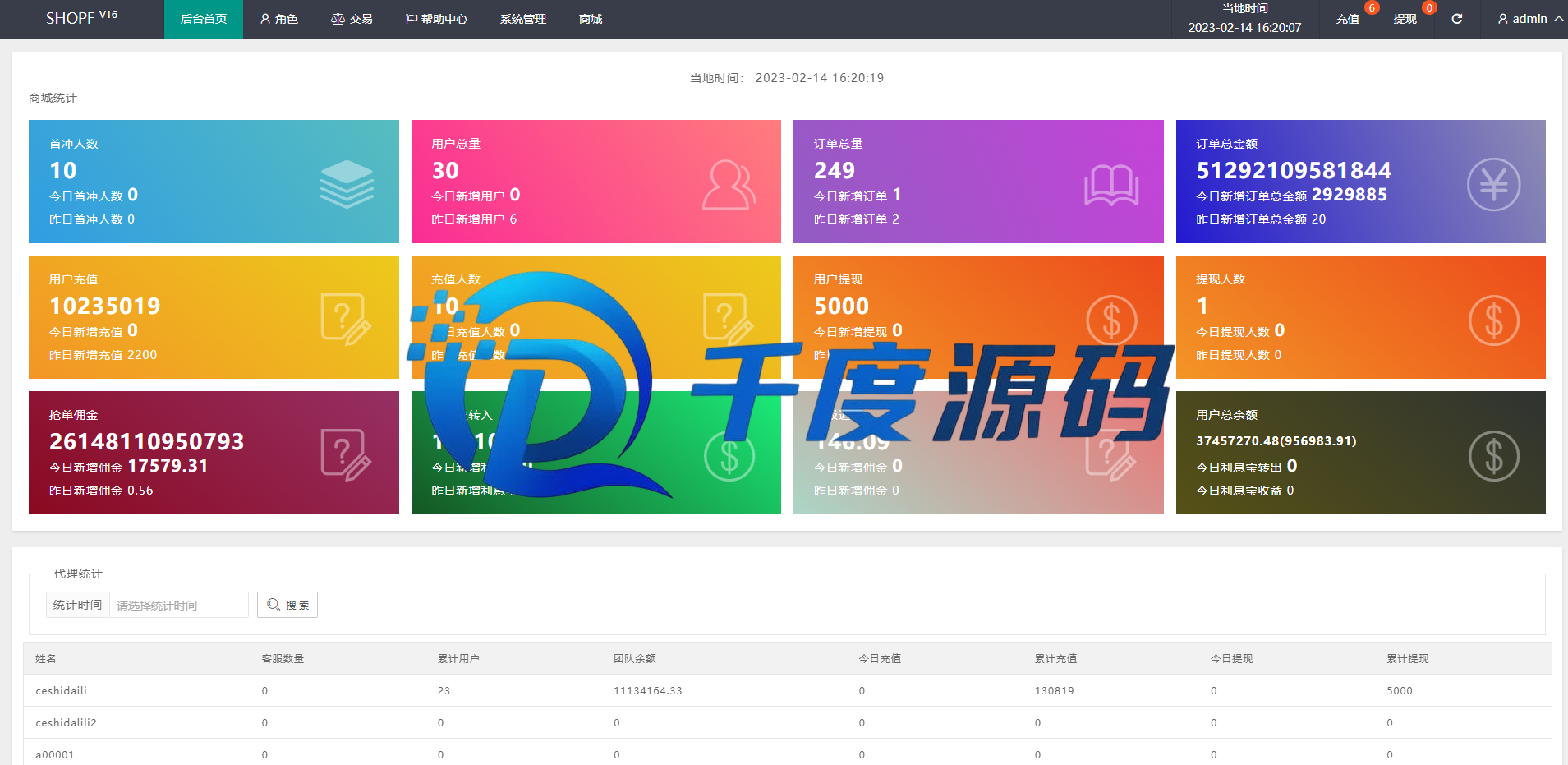Click the balance 37457270.48(956983.91)
This screenshot has height=765, width=1568.
coord(1276,441)
